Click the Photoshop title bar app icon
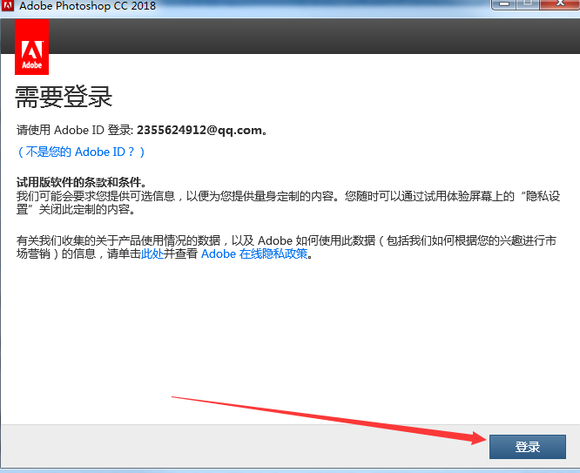The image size is (580, 473). tap(7, 5)
